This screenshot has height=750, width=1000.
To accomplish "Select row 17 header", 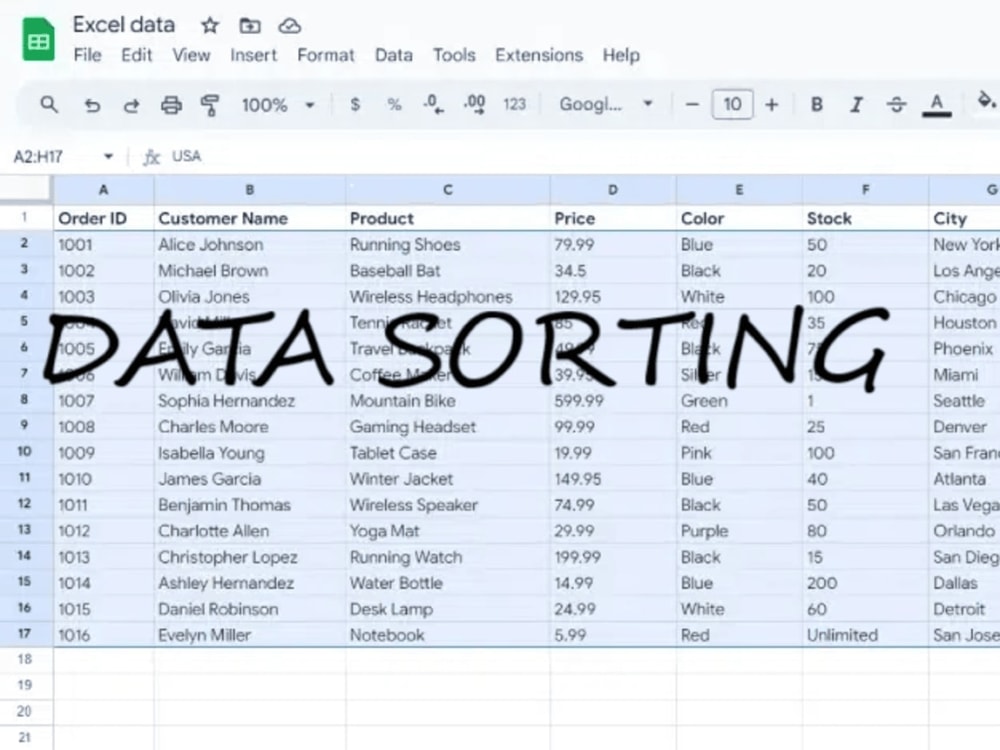I will tap(26, 634).
